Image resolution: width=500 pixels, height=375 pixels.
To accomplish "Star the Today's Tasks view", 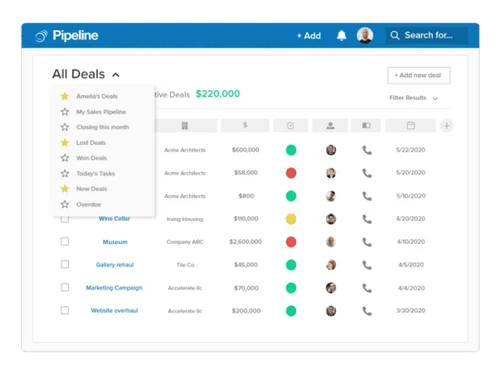I will tap(65, 173).
